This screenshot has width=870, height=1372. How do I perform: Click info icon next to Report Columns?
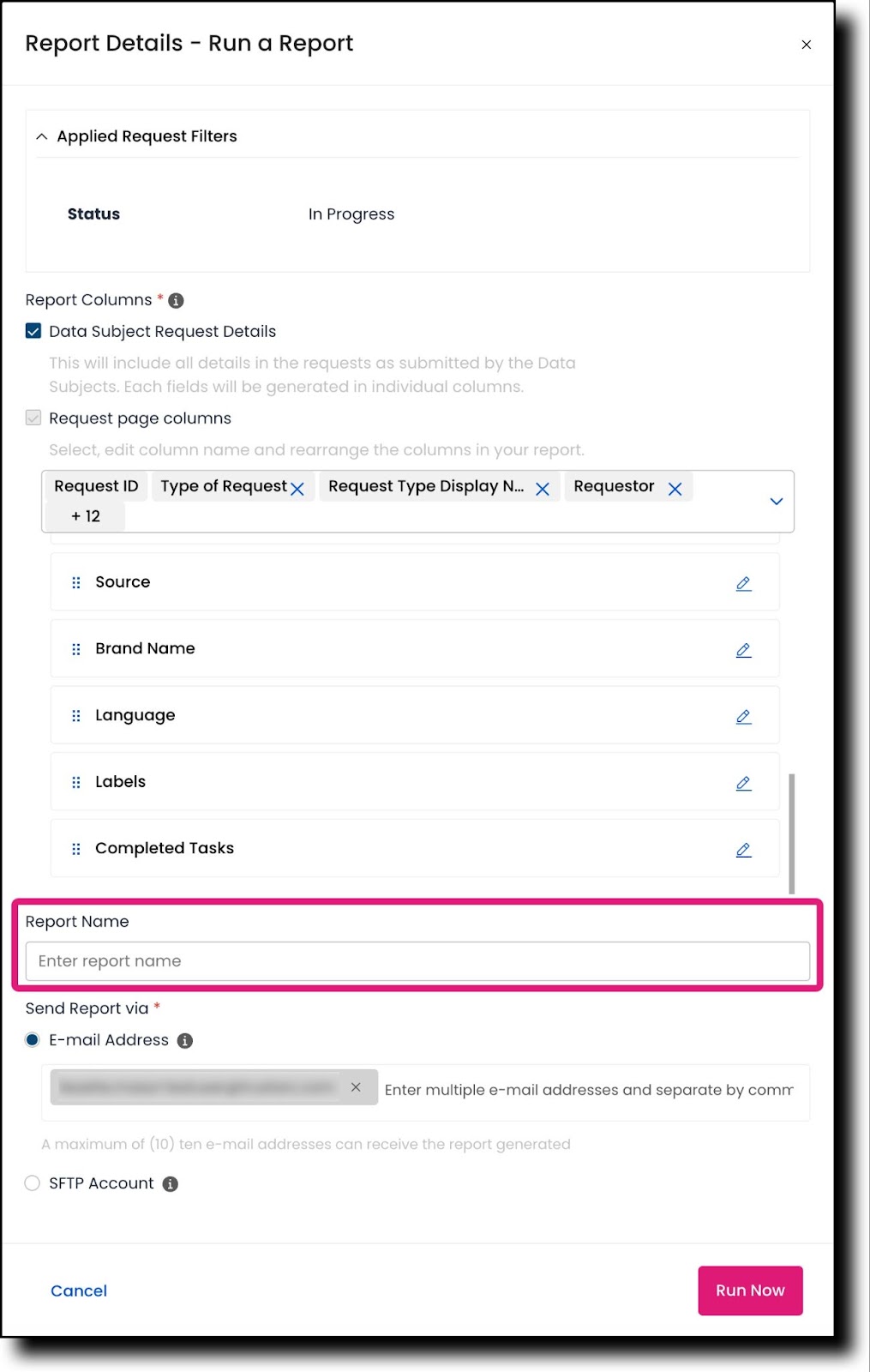[x=176, y=300]
